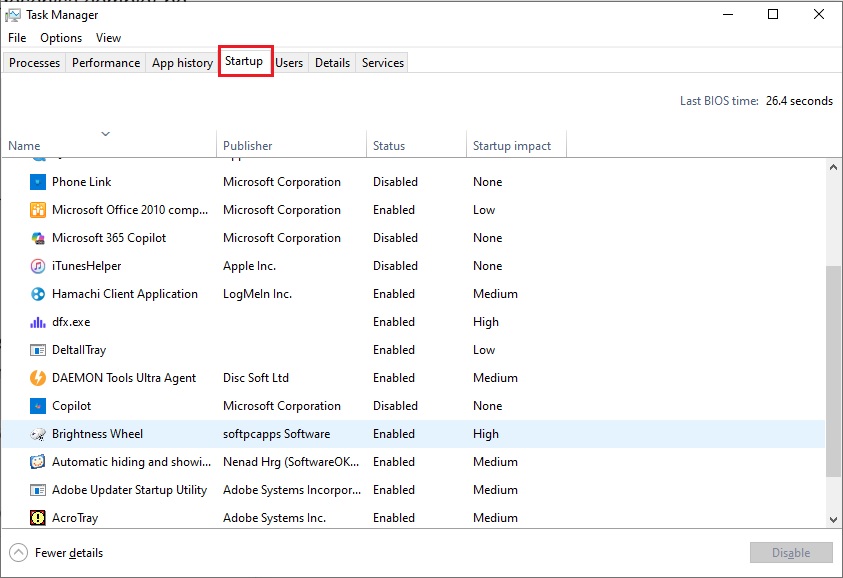
Task: Select the DeltallTray entry name
Action: tap(79, 350)
